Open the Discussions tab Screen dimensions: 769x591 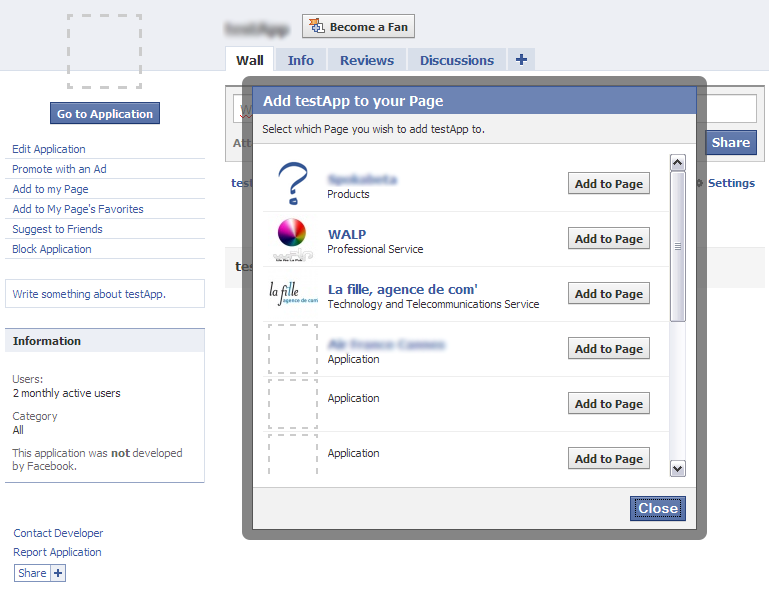tap(457, 60)
